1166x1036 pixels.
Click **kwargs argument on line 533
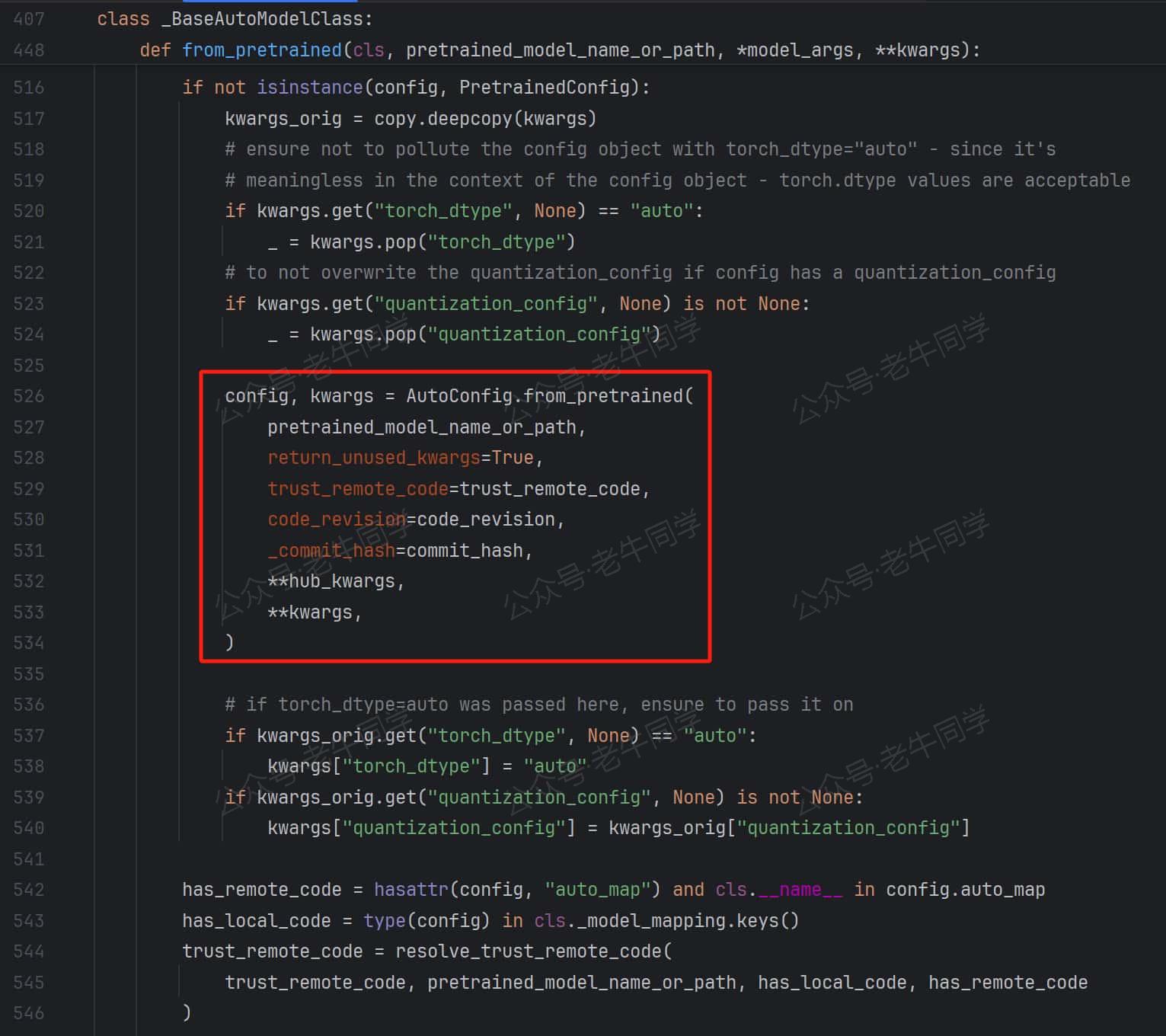310,612
